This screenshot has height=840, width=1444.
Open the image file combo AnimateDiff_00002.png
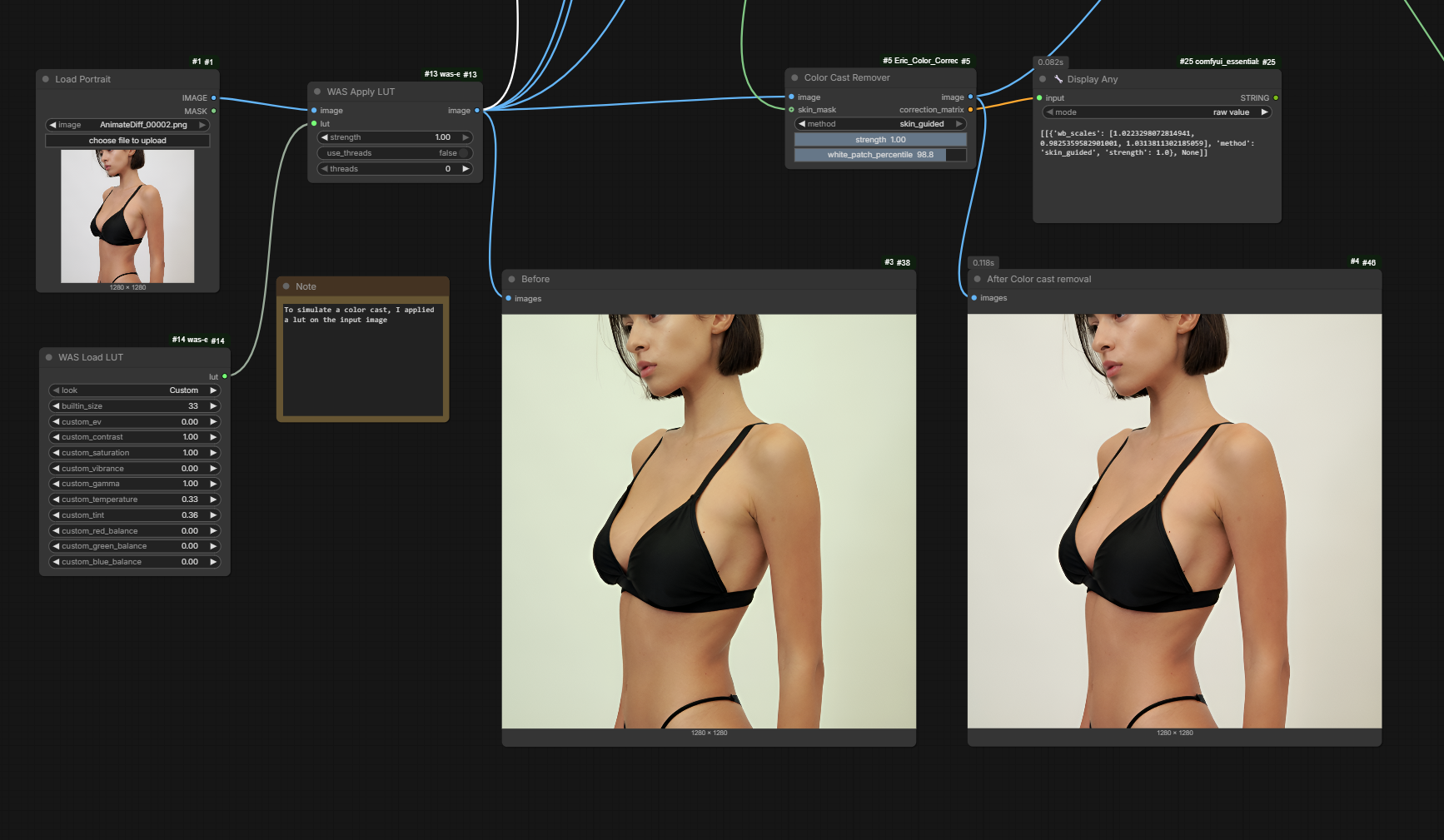pos(127,125)
